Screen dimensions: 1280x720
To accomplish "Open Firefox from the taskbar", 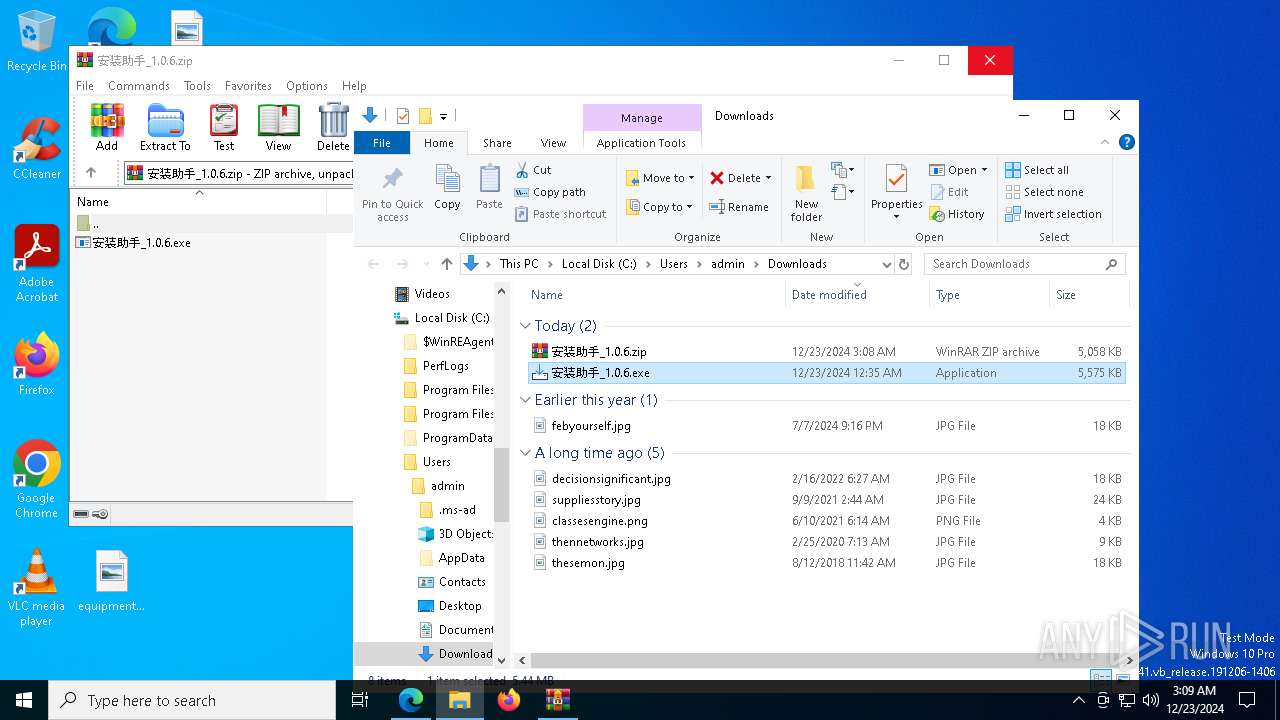I will [x=509, y=700].
